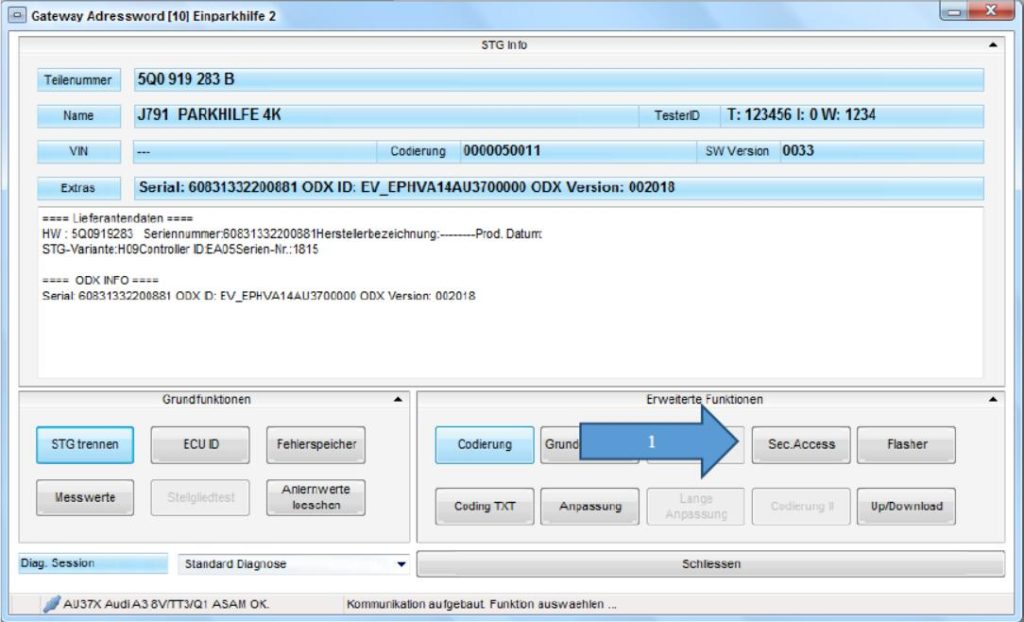
Task: Open the Fehlerspeicher fault memory
Action: pos(316,445)
